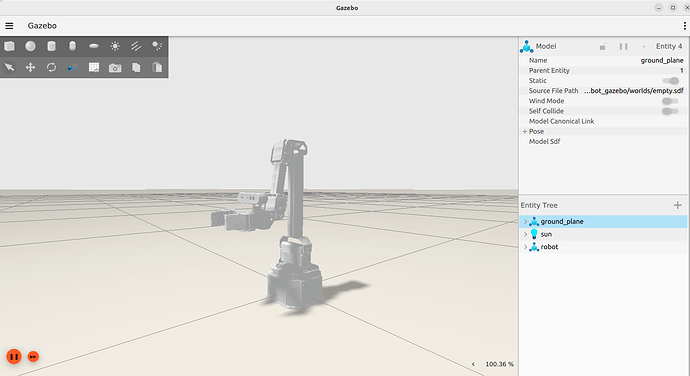Screen dimensions: 690x376
Task: Select robot in the Entity Tree
Action: click(x=549, y=247)
